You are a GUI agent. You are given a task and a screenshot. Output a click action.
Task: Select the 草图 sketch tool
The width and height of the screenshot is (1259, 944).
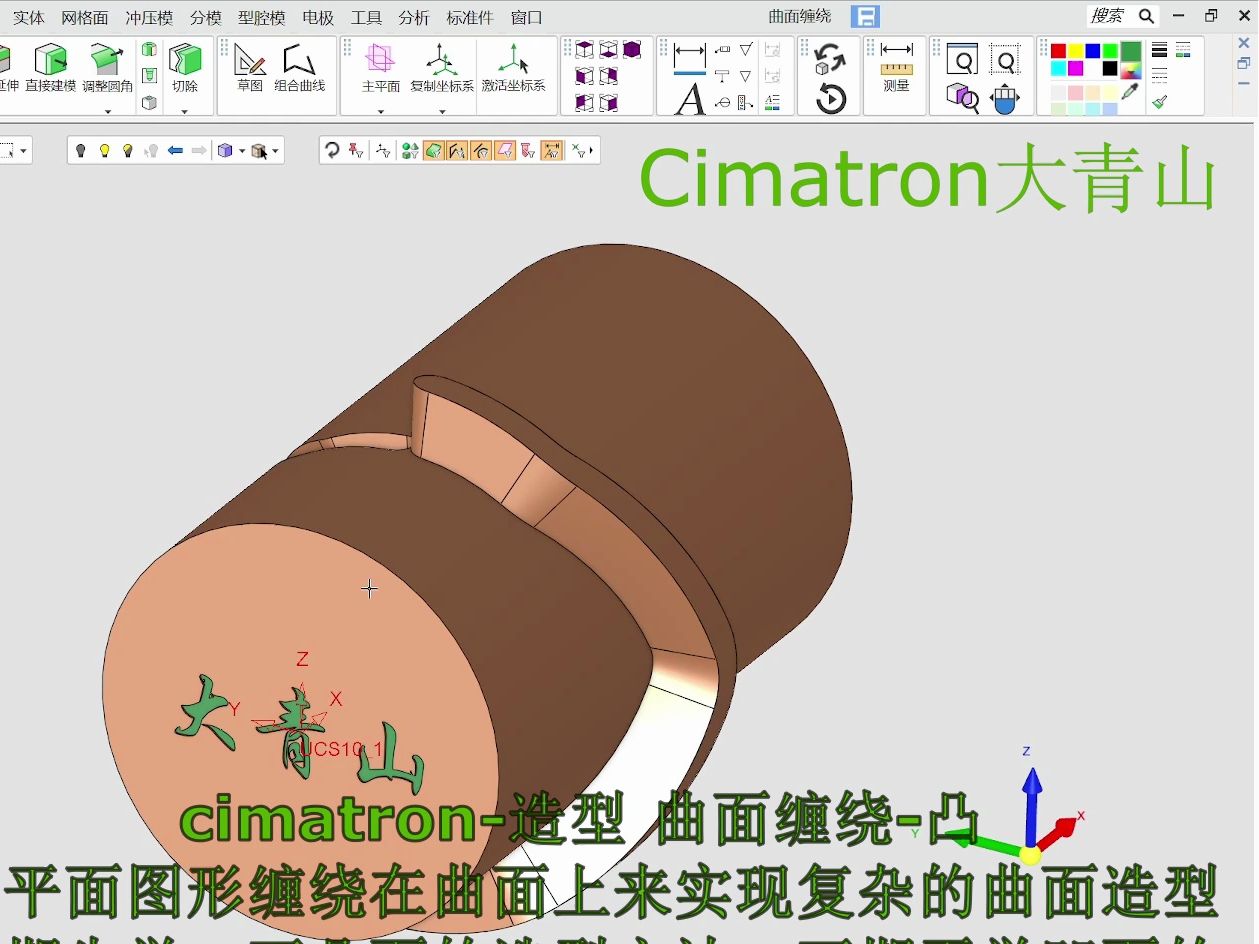tap(250, 68)
